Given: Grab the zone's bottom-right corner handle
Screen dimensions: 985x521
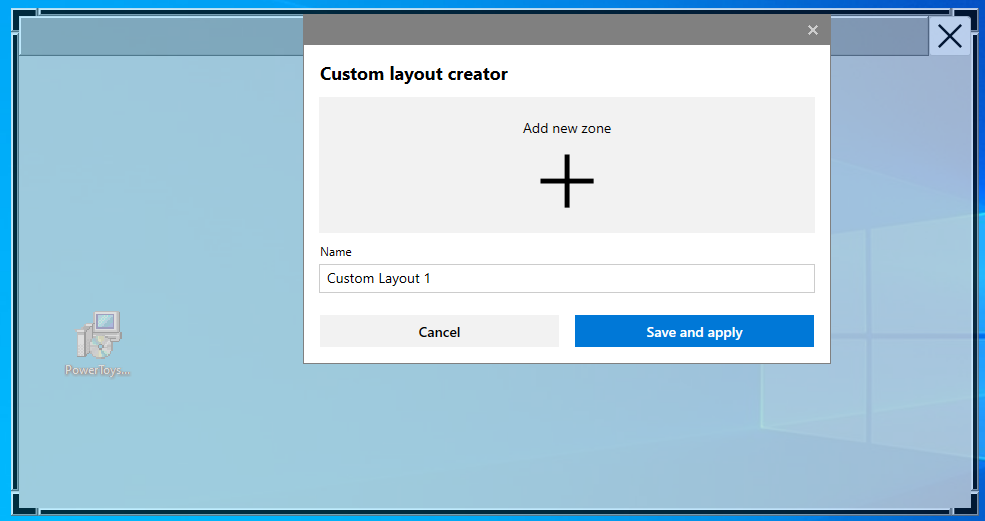Looking at the screenshot, I should [x=964, y=501].
